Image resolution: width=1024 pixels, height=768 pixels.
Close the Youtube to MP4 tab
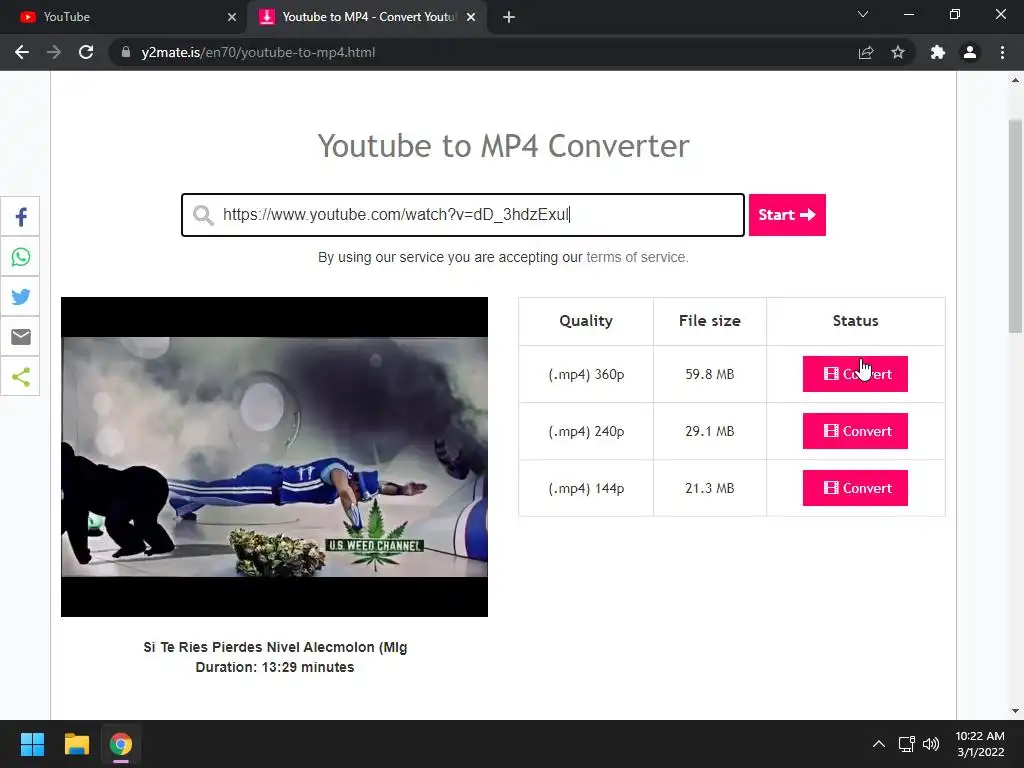[471, 17]
